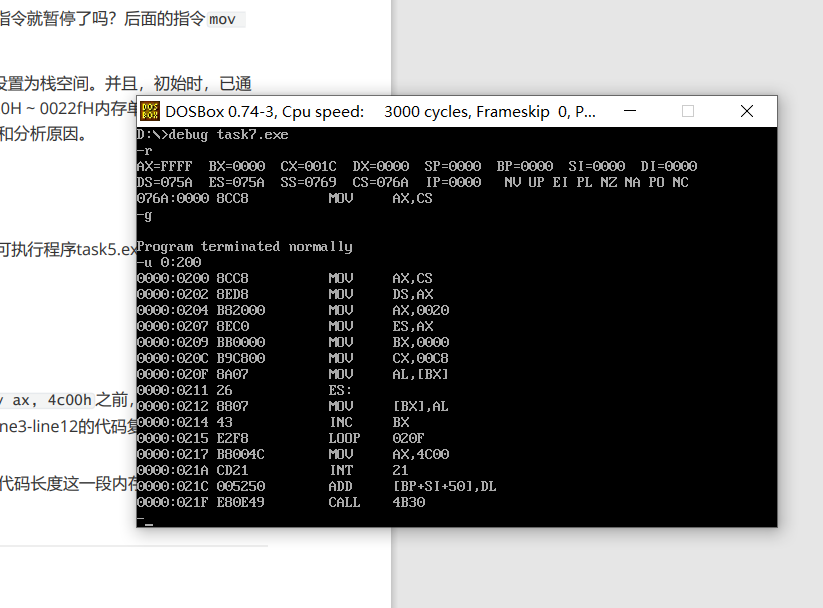
Task: Click the flags 'NV UP EI PL NZ NA PO NC'
Action: click(596, 183)
